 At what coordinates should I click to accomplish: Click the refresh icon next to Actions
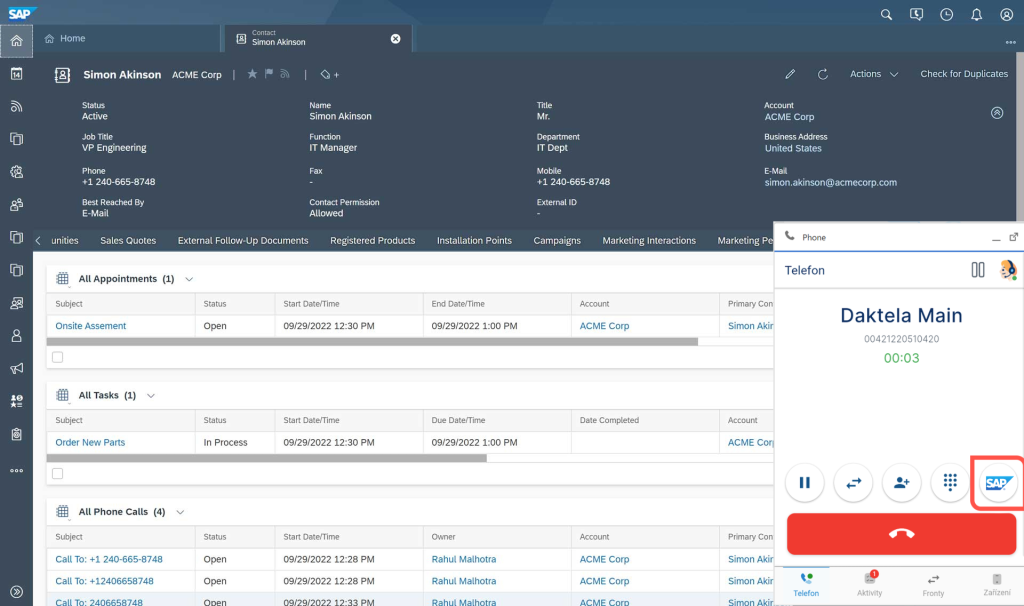click(823, 74)
